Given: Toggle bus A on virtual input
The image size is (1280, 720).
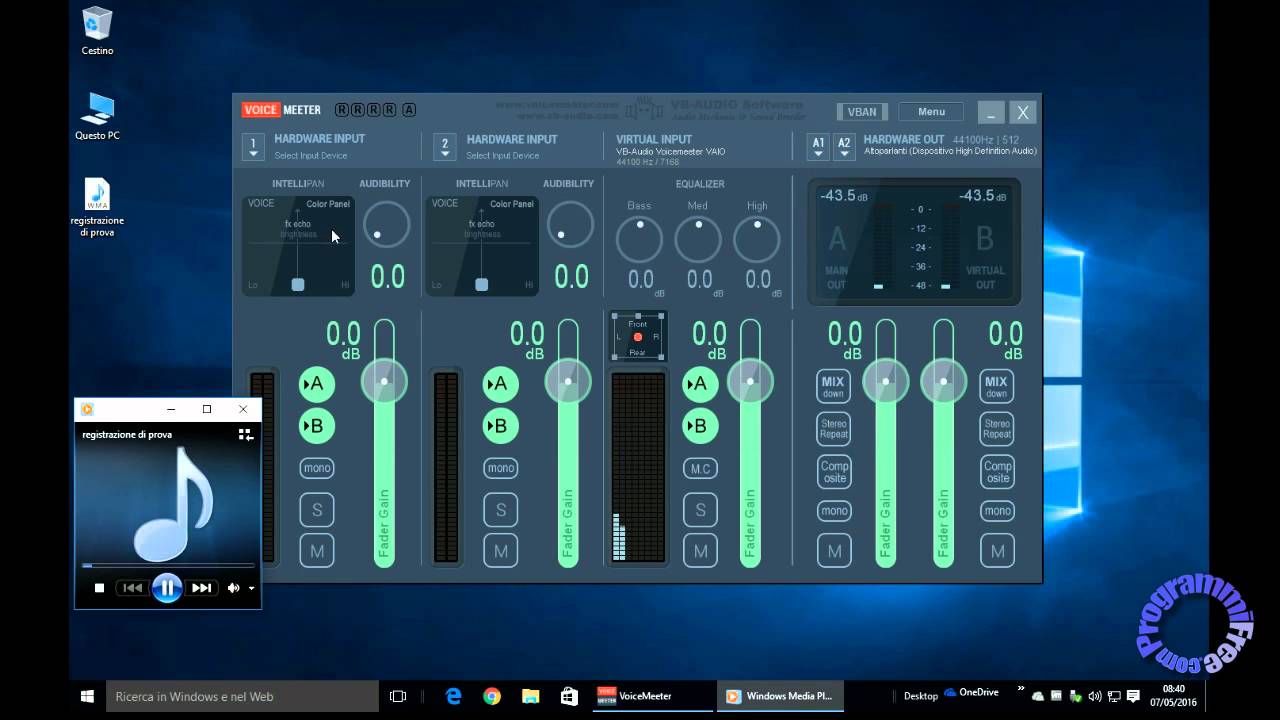Looking at the screenshot, I should (700, 384).
